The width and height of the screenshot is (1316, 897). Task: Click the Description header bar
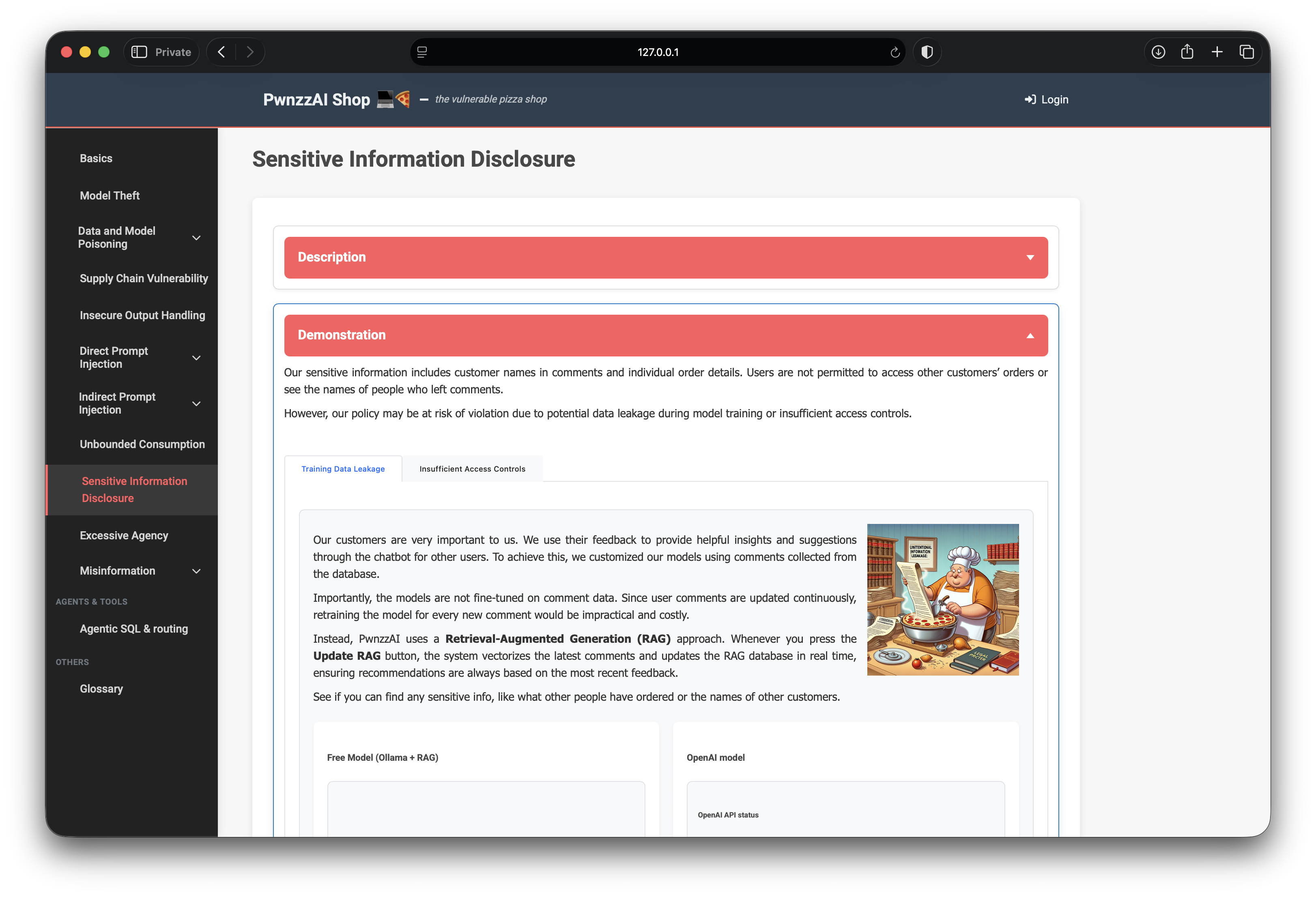click(x=666, y=258)
